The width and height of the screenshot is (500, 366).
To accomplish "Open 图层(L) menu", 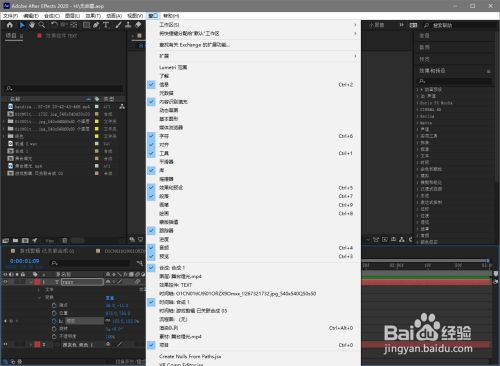I will click(72, 16).
